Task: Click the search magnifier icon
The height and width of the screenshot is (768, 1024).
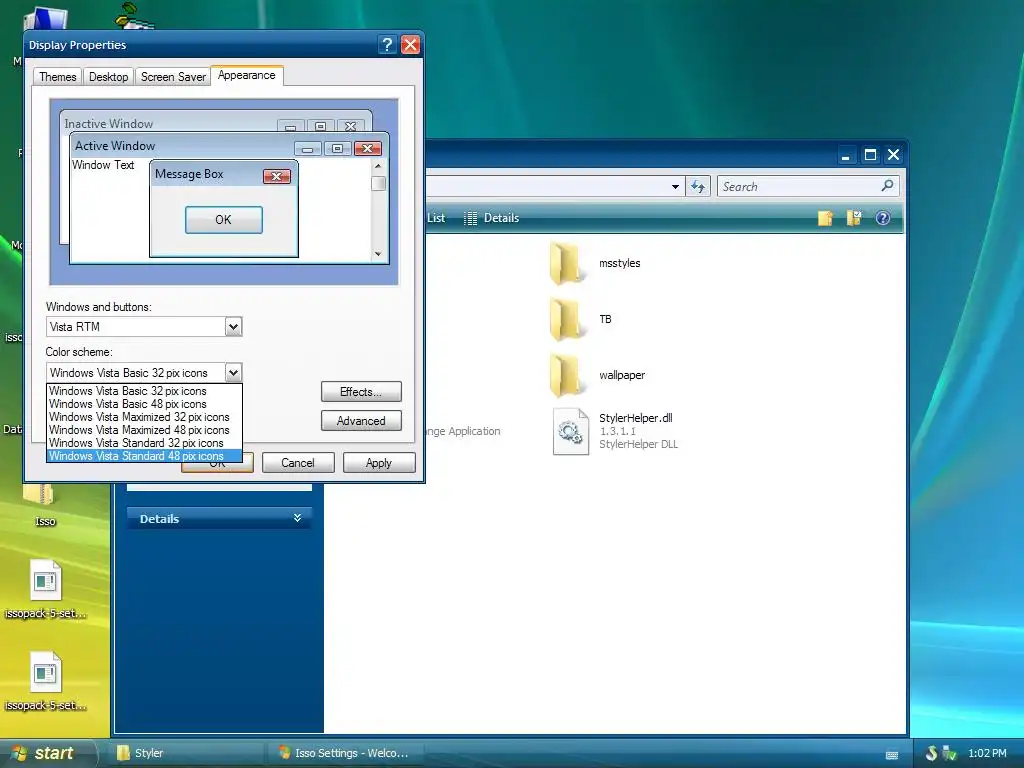Action: [x=887, y=186]
